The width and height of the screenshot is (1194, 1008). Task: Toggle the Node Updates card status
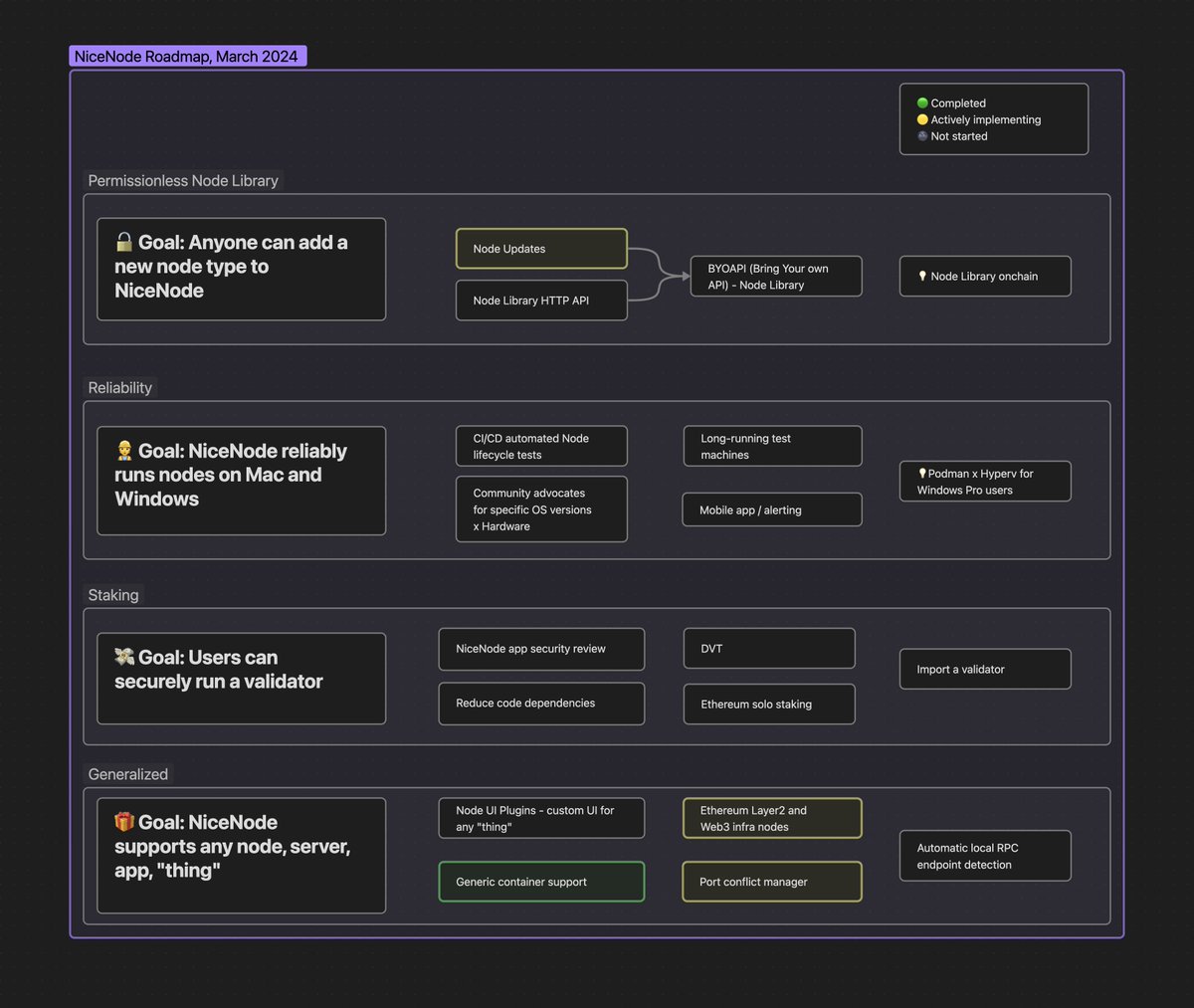tap(541, 248)
